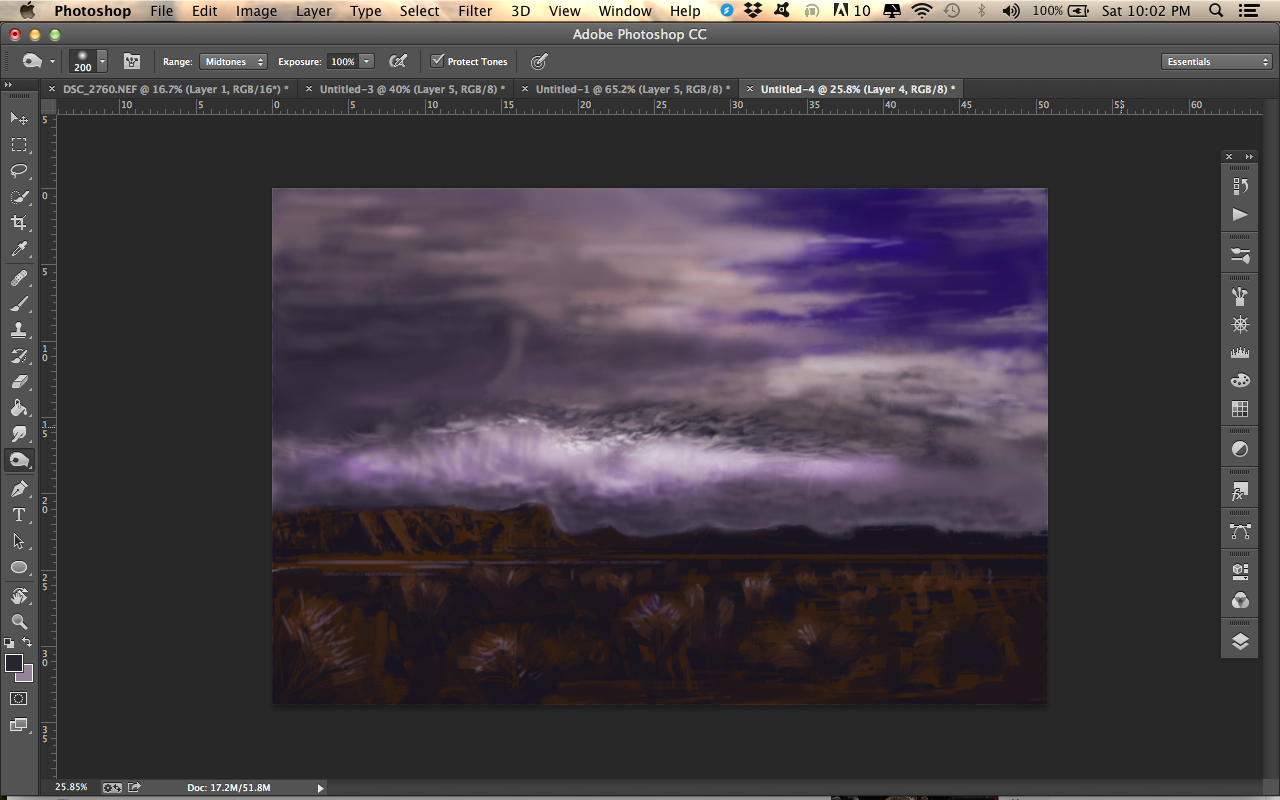
Task: Select the Clone Stamp tool
Action: pyautogui.click(x=19, y=330)
